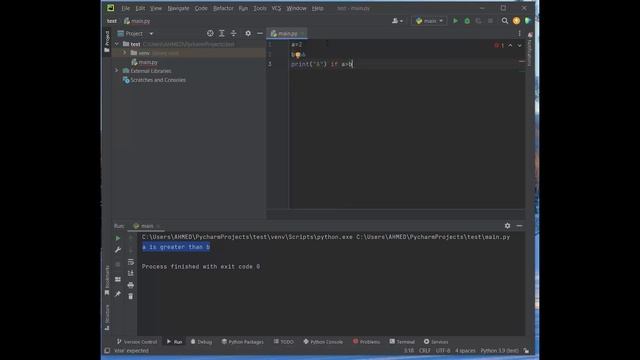Open the Tools menu

[x=260, y=8]
